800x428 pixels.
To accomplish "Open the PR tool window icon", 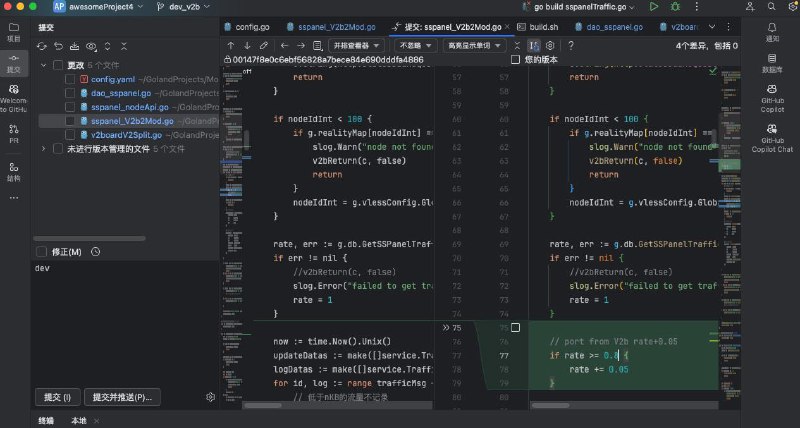I will tap(14, 133).
